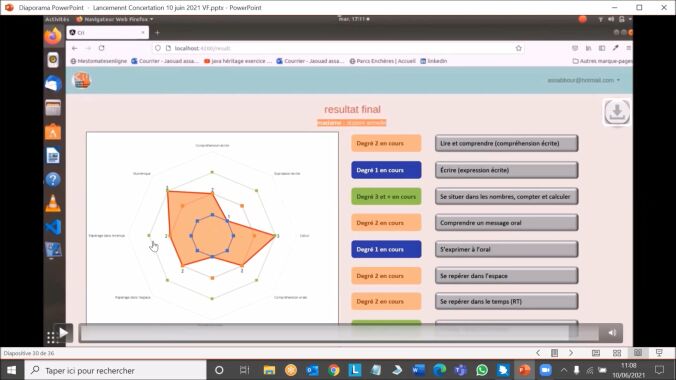676x380 pixels.
Task: Open Thunderbird mail in the dock
Action: (x=53, y=84)
